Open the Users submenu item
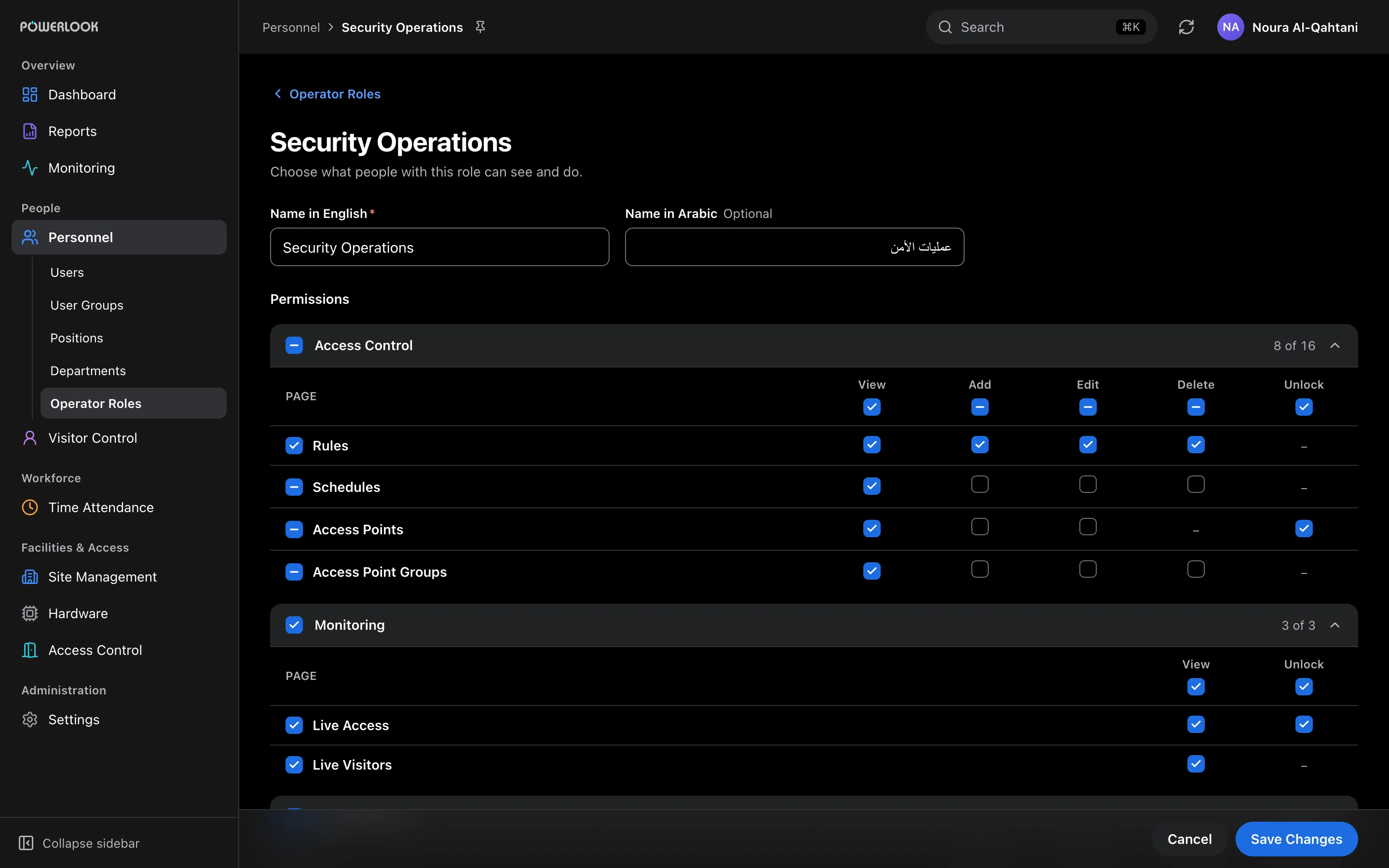This screenshot has height=868, width=1389. click(133, 272)
